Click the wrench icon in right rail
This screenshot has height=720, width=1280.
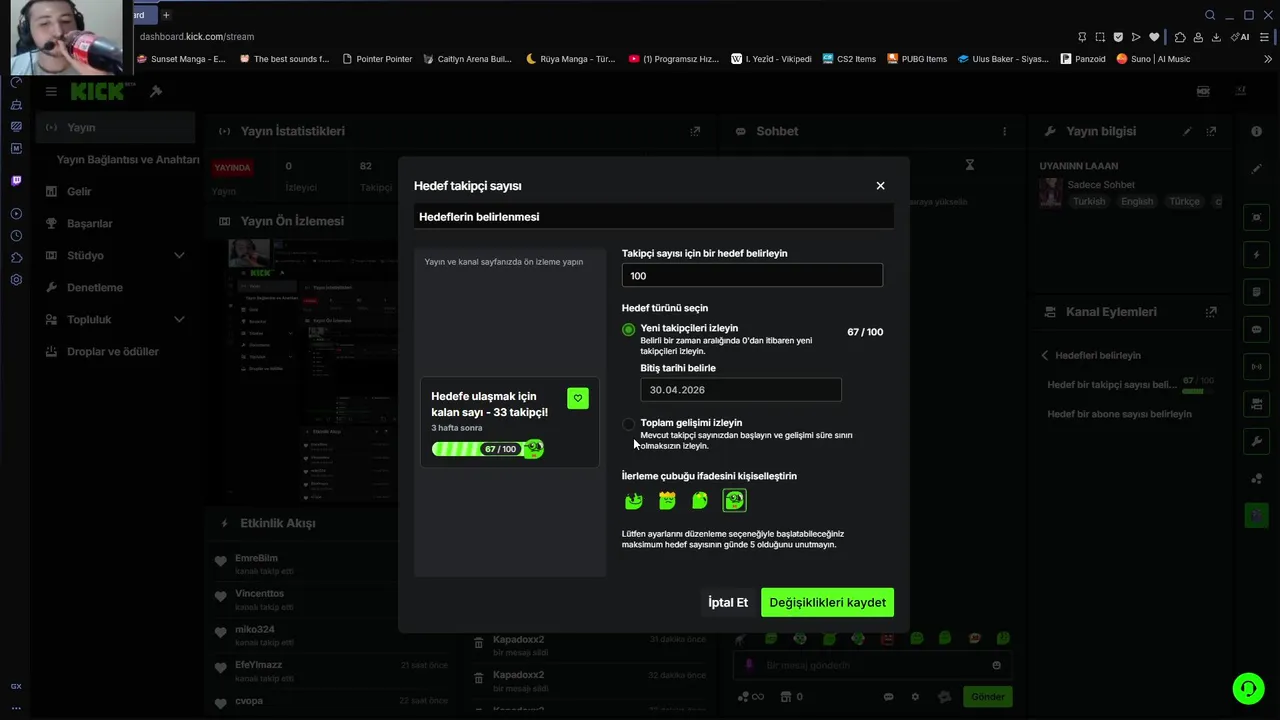coord(1257,441)
